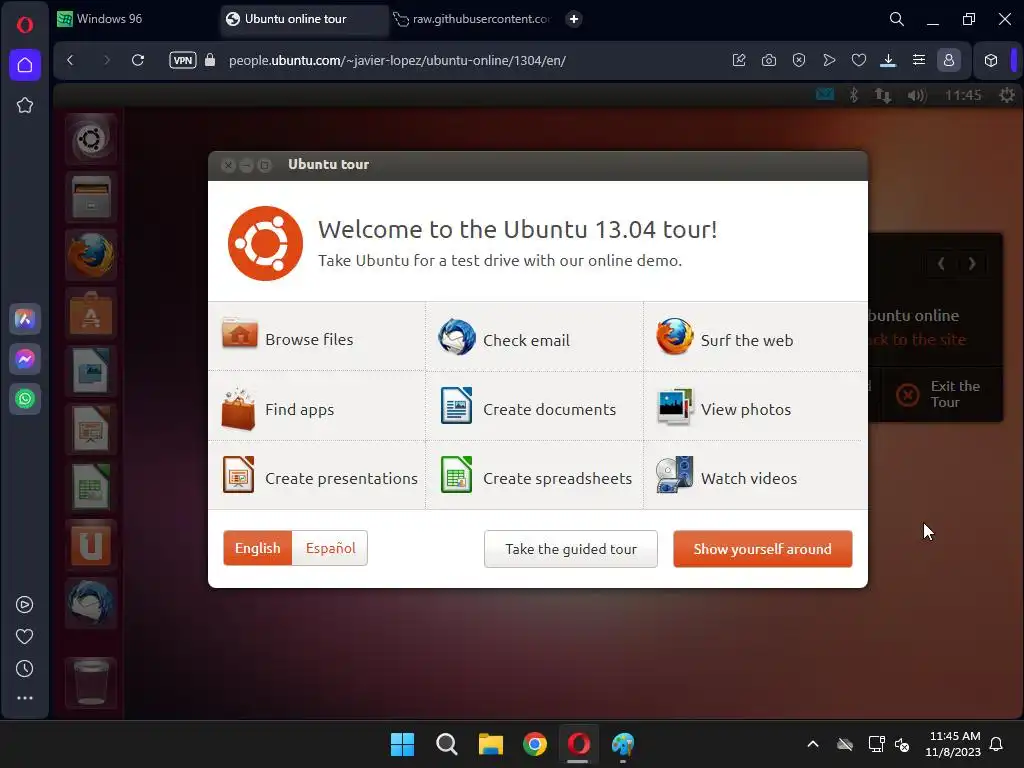Switch to raw.githubusercontent.com tab
The image size is (1024, 768).
pos(473,19)
